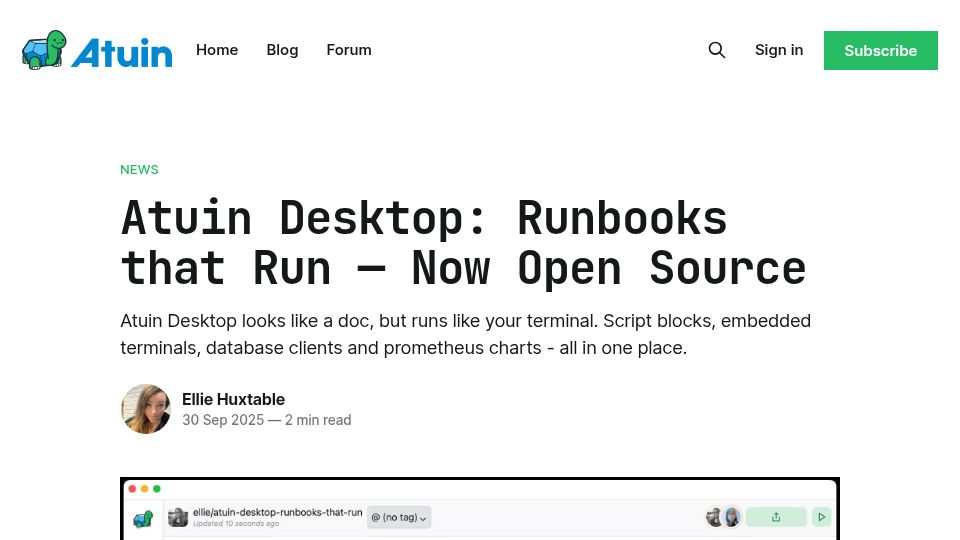Click the runbook owner avatar beside ellie/atuin-desktop
The image size is (960, 540).
click(x=178, y=517)
